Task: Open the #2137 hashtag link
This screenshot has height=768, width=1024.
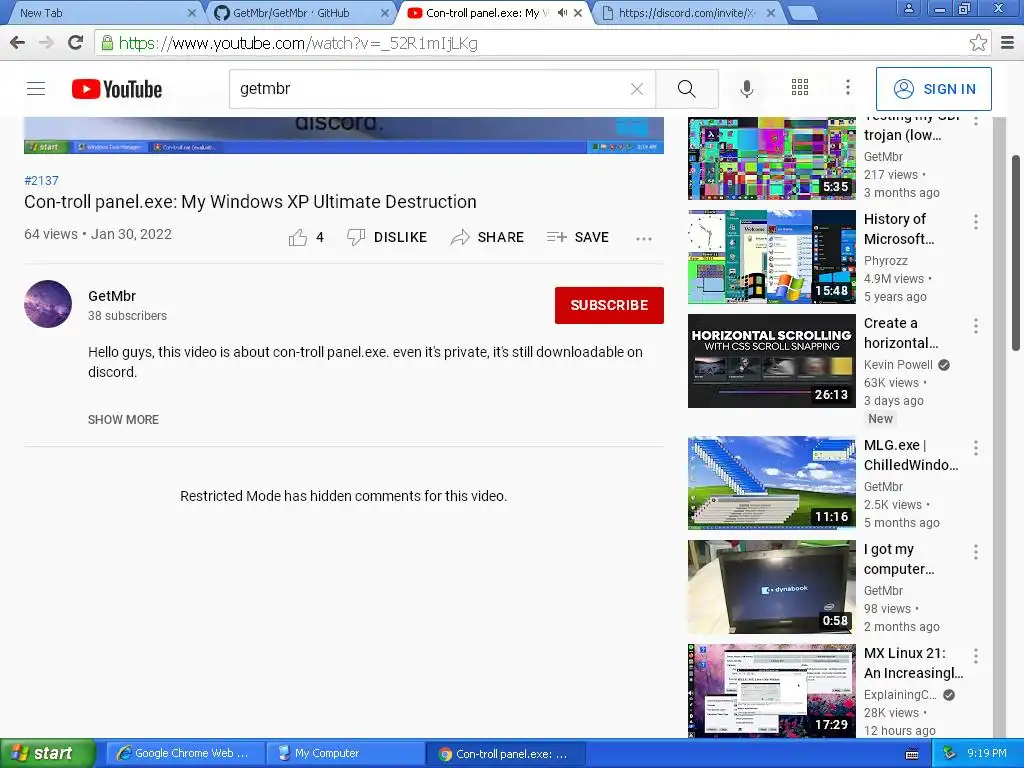Action: point(41,181)
